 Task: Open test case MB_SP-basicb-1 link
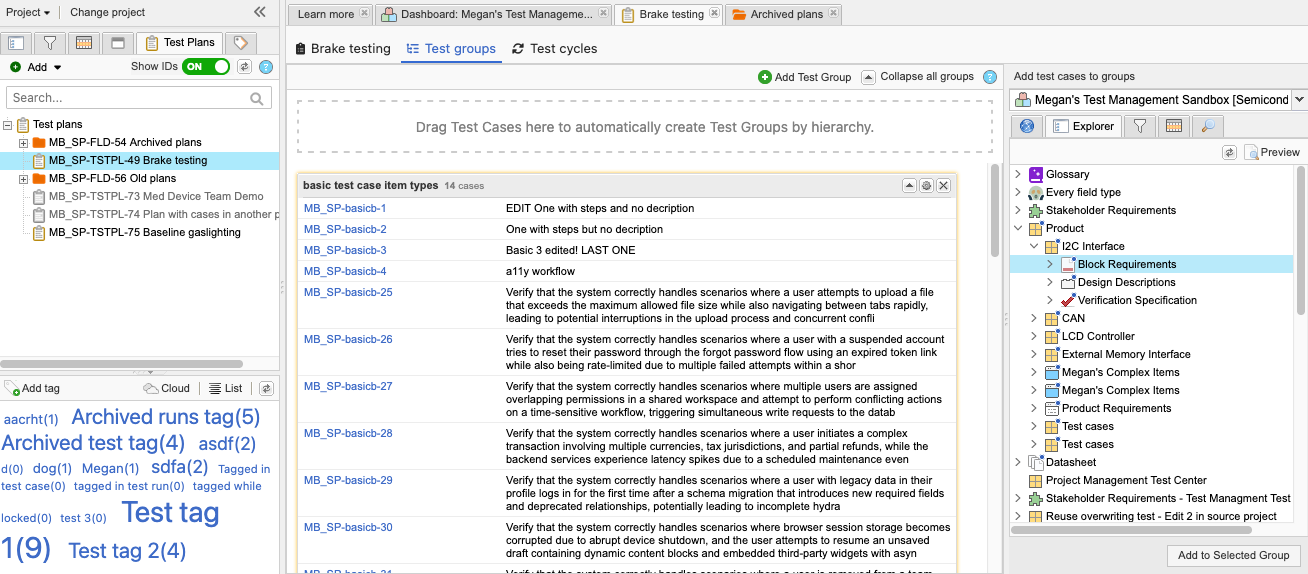(x=345, y=208)
